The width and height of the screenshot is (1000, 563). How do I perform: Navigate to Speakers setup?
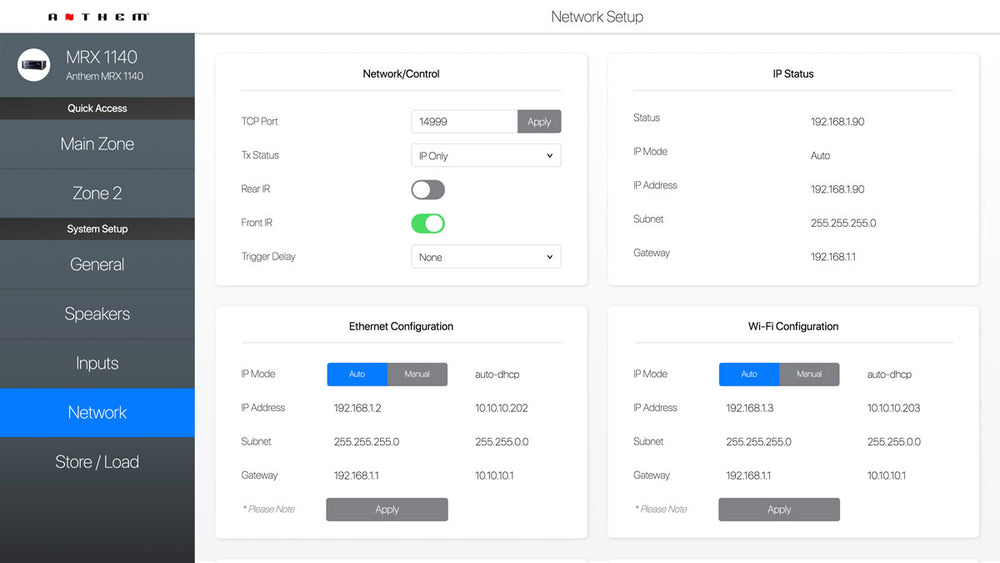tap(97, 314)
